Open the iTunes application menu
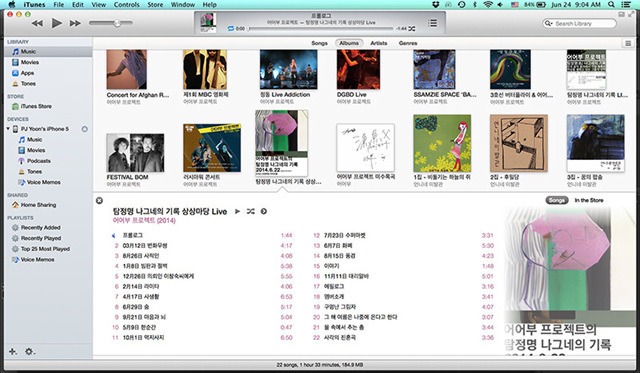The width and height of the screenshot is (640, 373). 34,4
